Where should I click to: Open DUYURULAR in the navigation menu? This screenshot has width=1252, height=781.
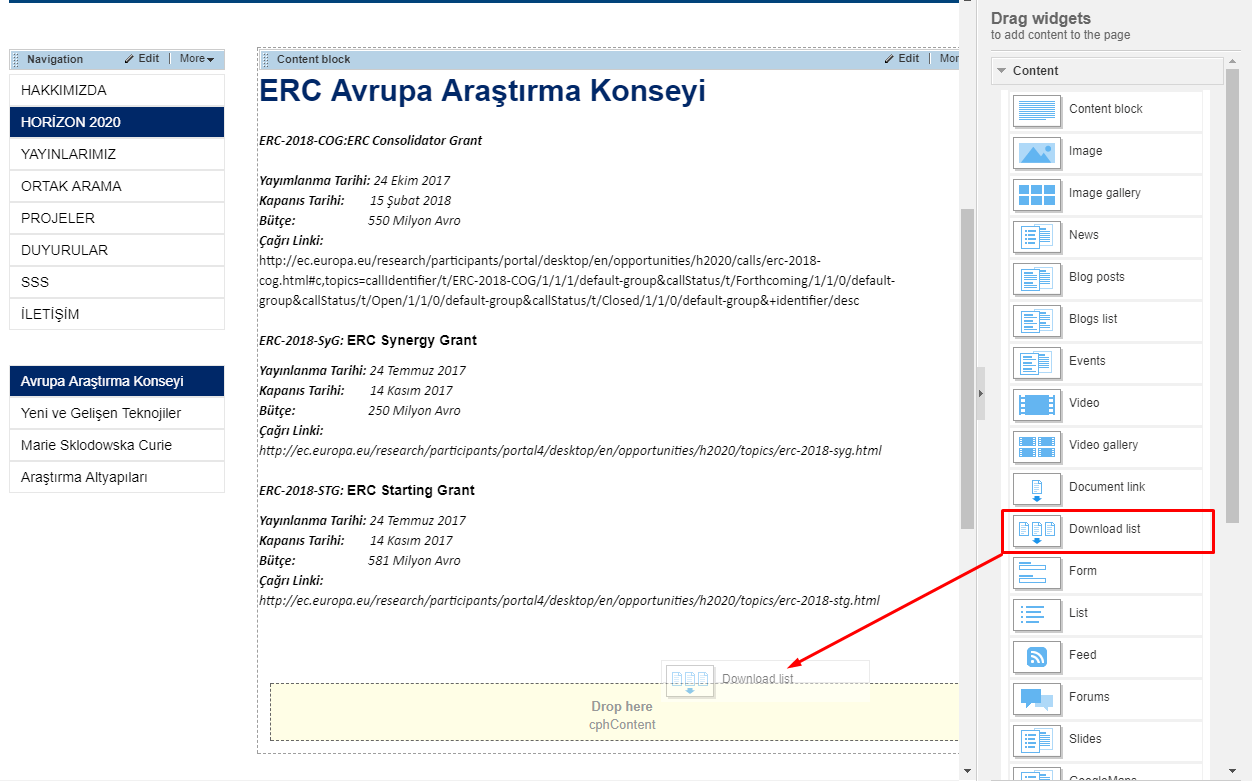tap(117, 250)
